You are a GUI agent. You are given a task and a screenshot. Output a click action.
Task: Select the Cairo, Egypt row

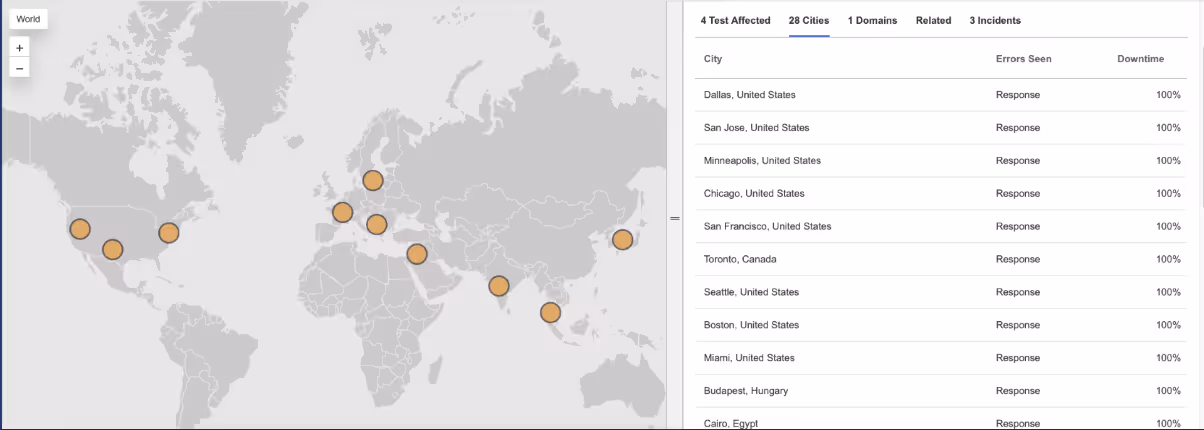(941, 420)
